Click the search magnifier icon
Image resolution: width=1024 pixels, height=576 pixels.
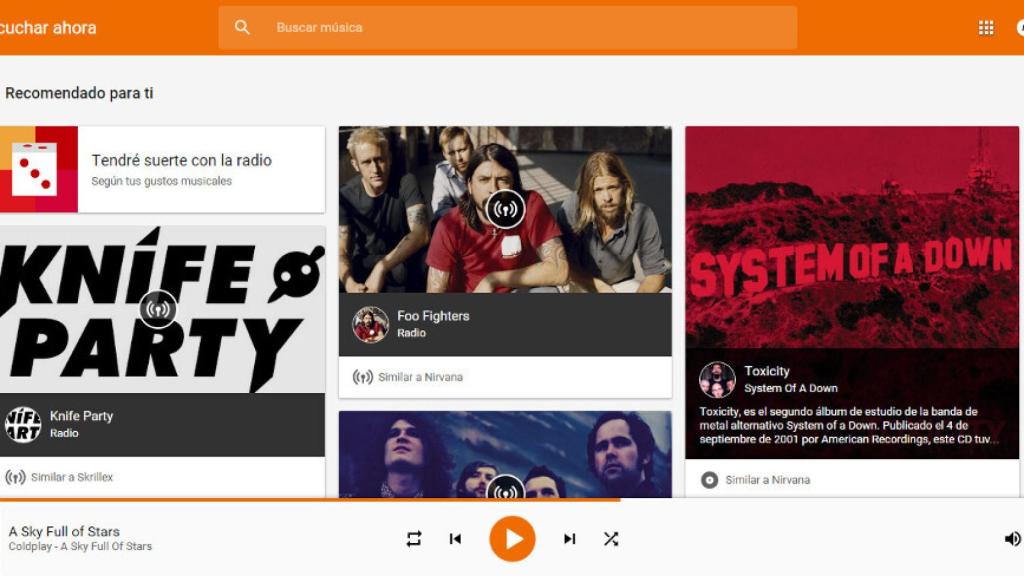point(242,27)
